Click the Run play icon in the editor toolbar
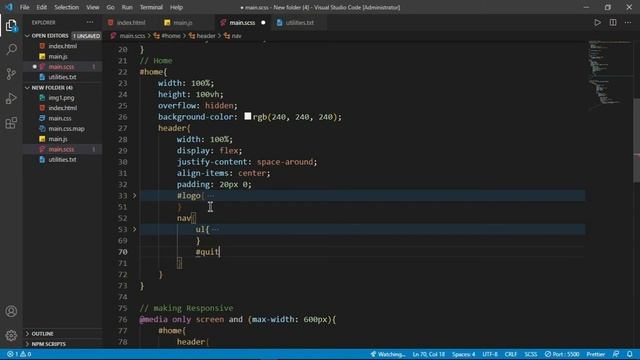The image size is (640, 360). (597, 22)
